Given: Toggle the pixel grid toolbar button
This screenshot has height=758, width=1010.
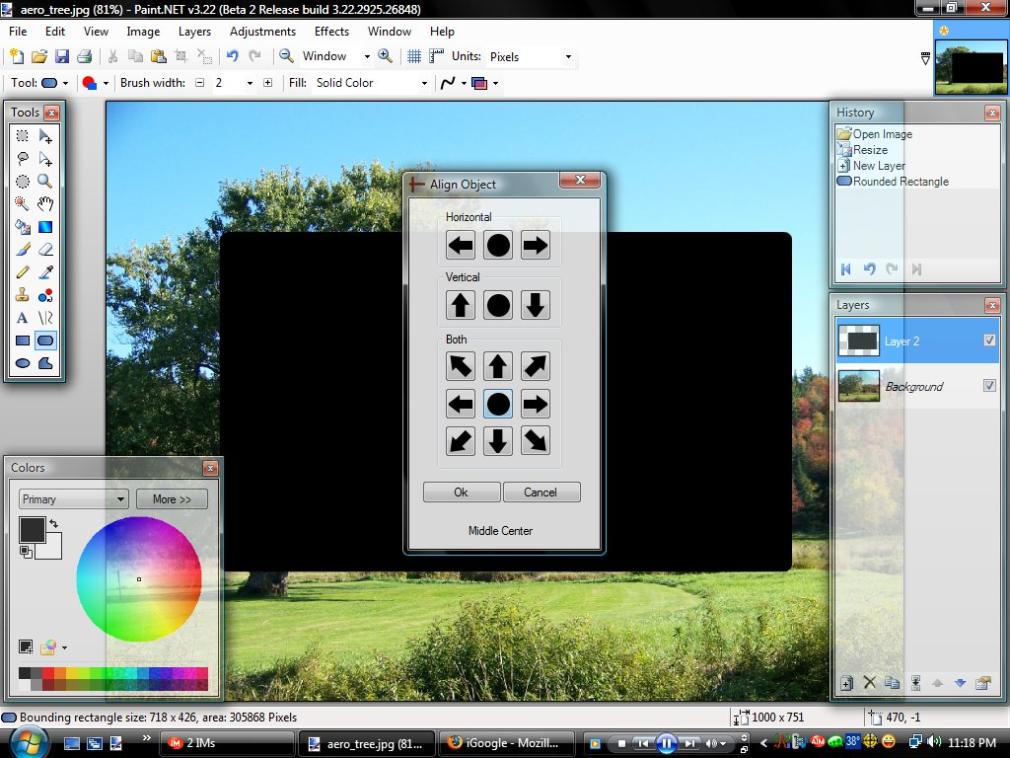Looking at the screenshot, I should coord(413,57).
